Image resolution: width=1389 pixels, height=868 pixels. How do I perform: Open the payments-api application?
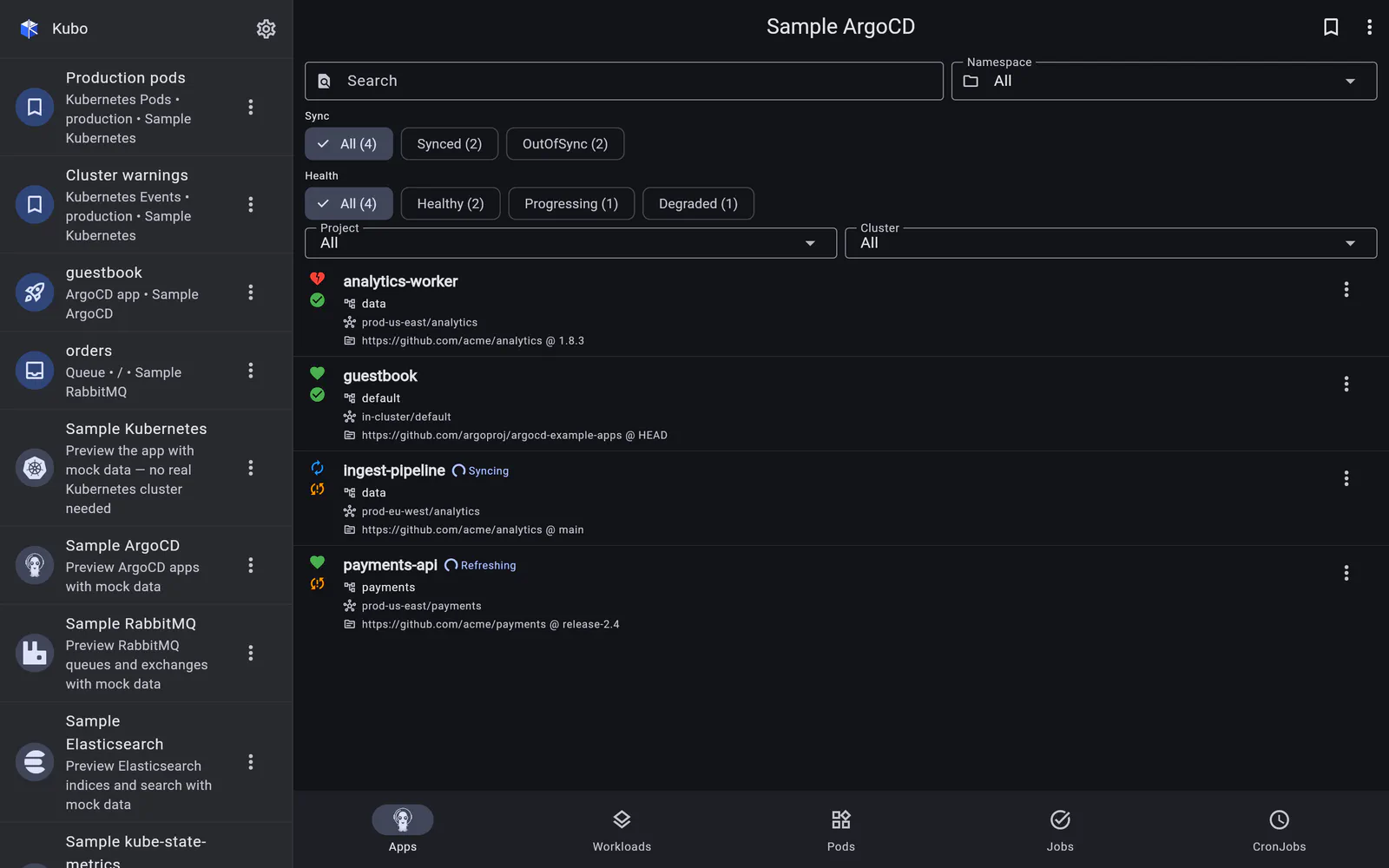(x=840, y=594)
